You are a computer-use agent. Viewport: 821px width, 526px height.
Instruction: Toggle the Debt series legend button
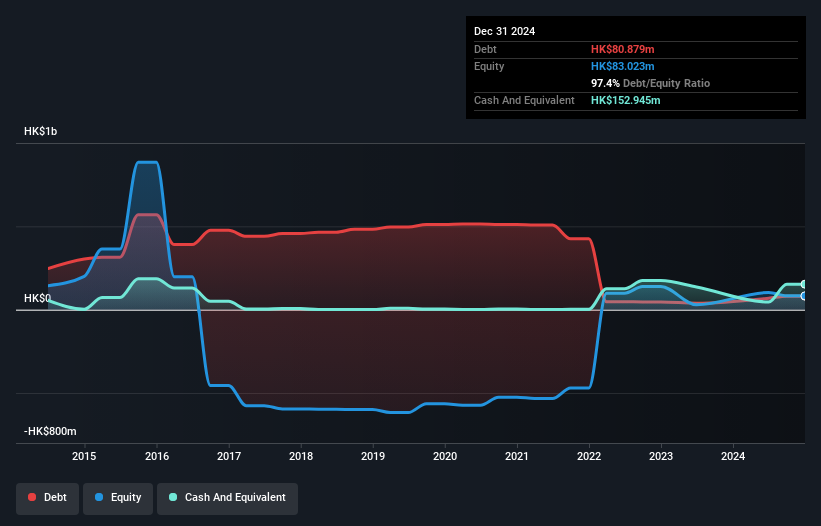click(x=48, y=498)
